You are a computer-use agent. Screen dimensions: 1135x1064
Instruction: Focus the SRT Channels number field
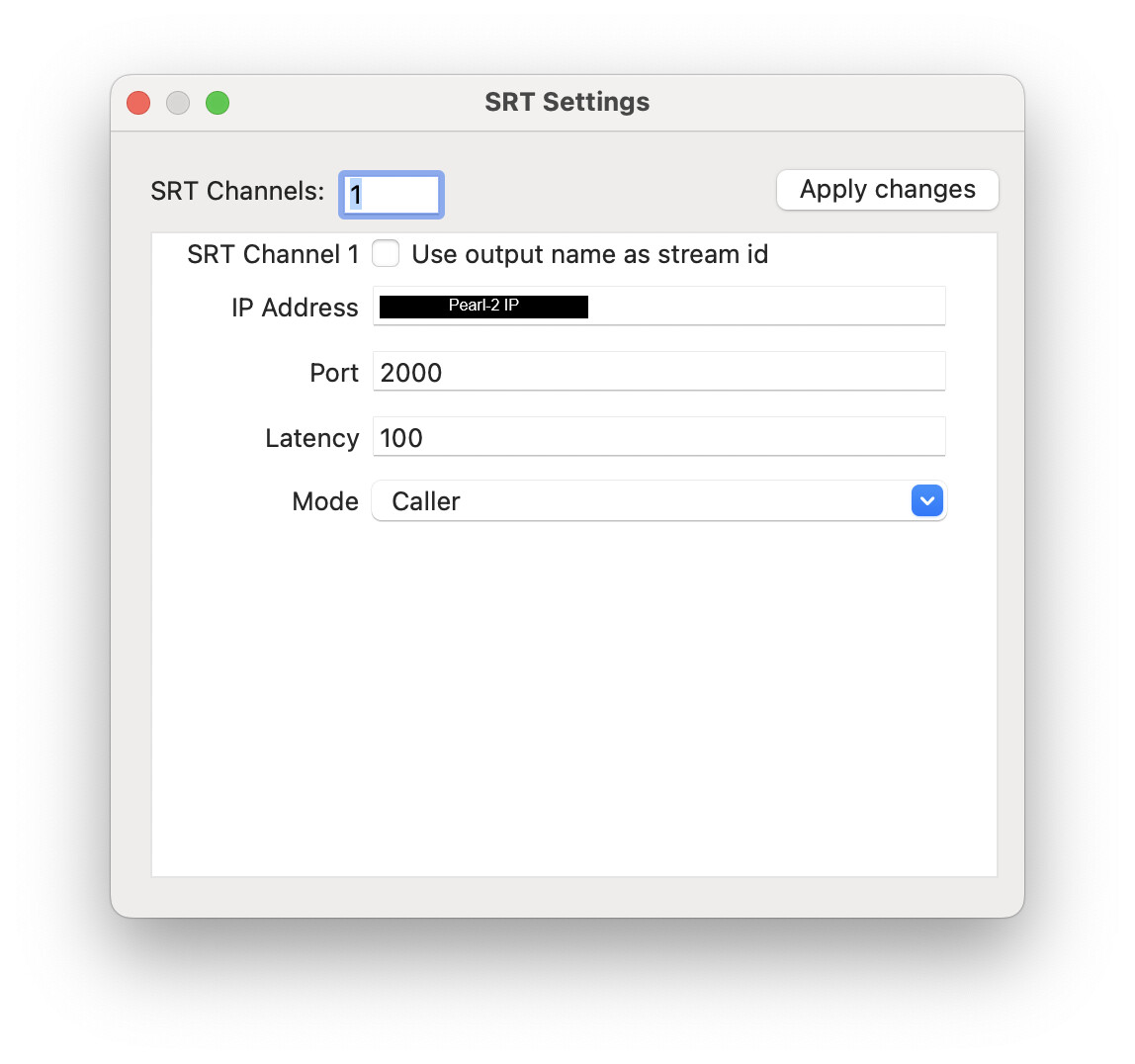[392, 195]
